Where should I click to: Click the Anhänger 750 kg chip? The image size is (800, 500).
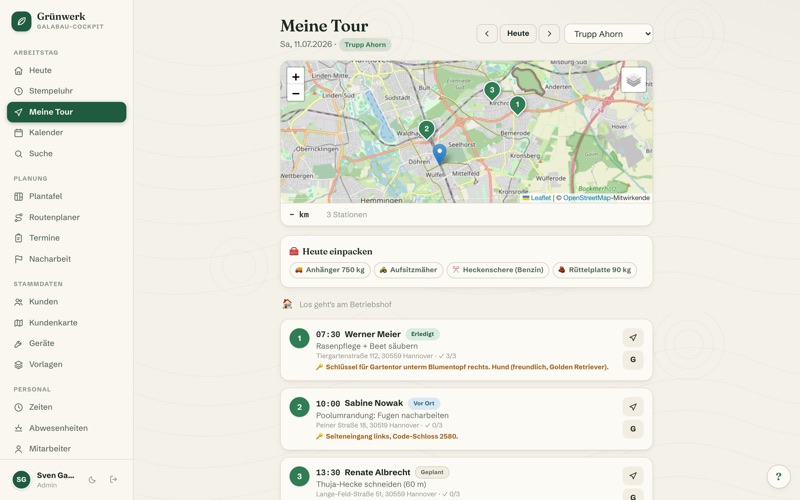(x=330, y=270)
